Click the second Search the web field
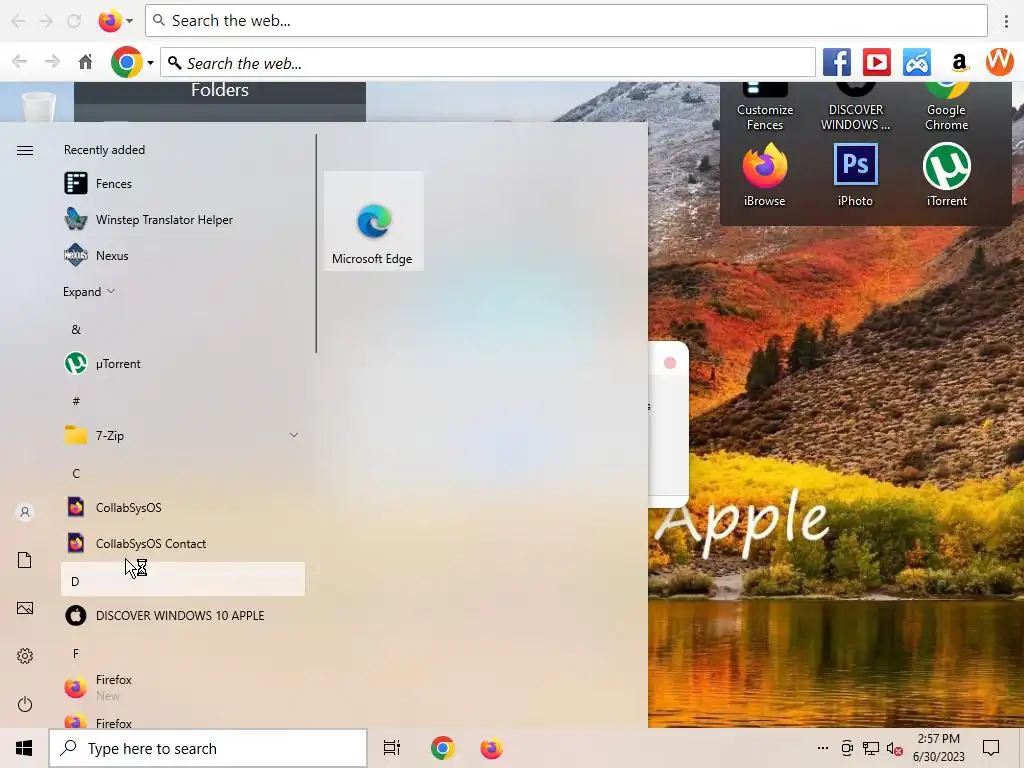Viewport: 1024px width, 768px height. coord(488,63)
